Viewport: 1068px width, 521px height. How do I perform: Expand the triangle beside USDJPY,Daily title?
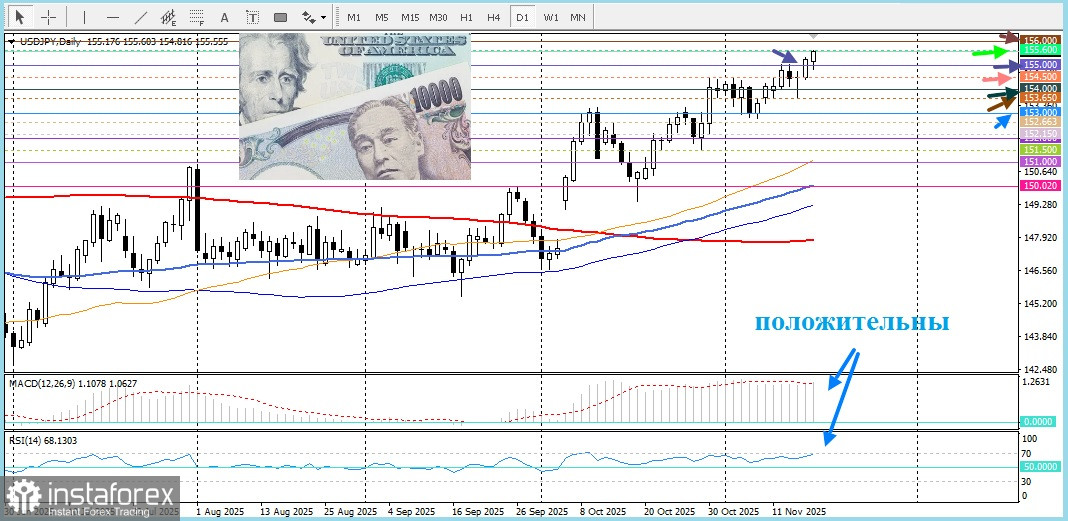click(12, 42)
